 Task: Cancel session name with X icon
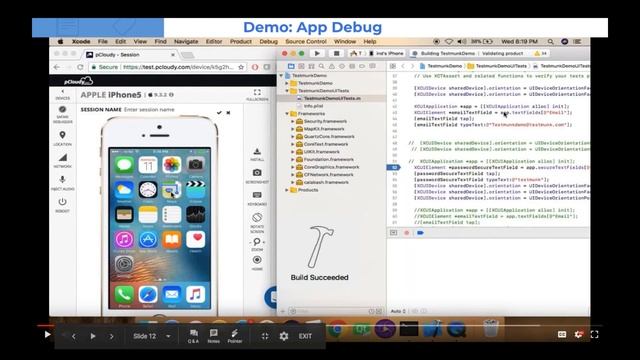coord(228,112)
